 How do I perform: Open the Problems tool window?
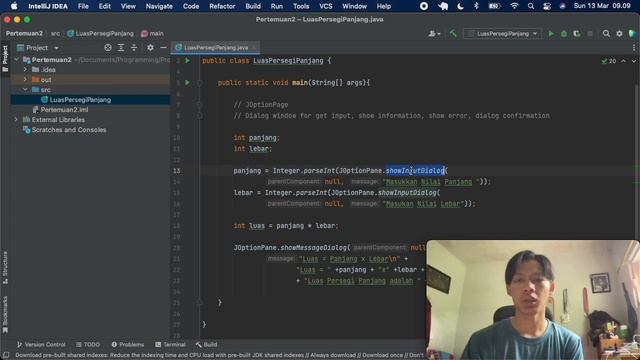coord(127,345)
